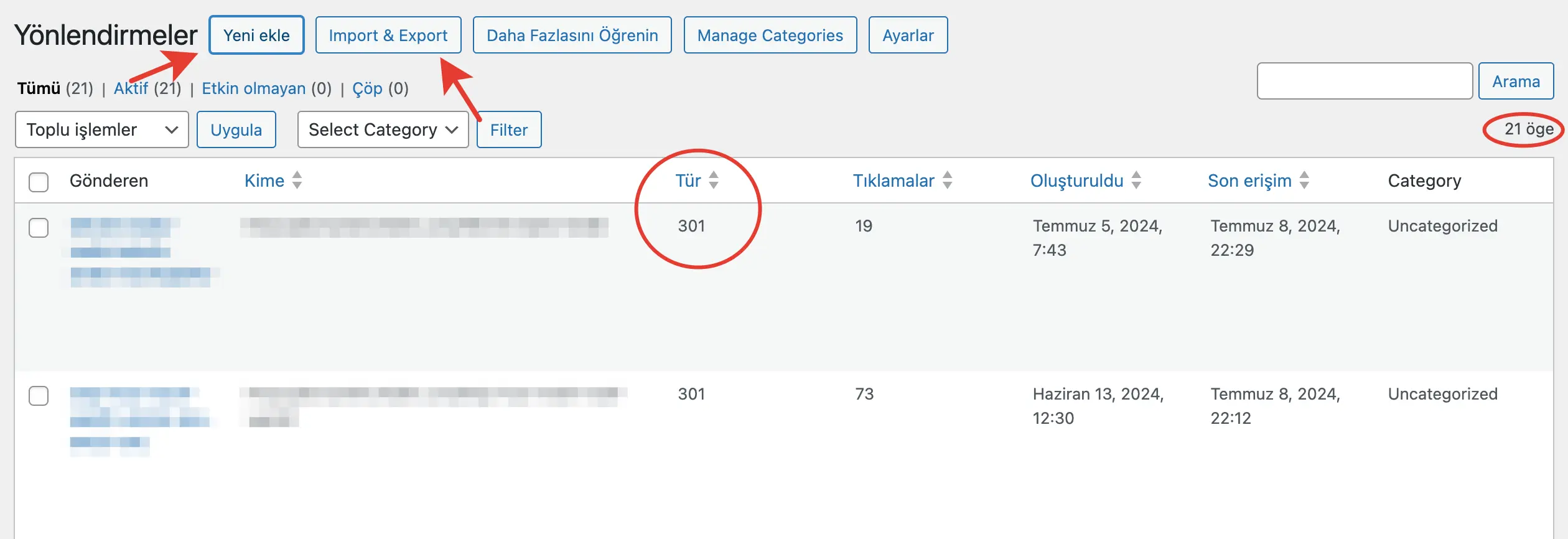Focus the redirect search field
This screenshot has height=539, width=1568.
point(1365,81)
